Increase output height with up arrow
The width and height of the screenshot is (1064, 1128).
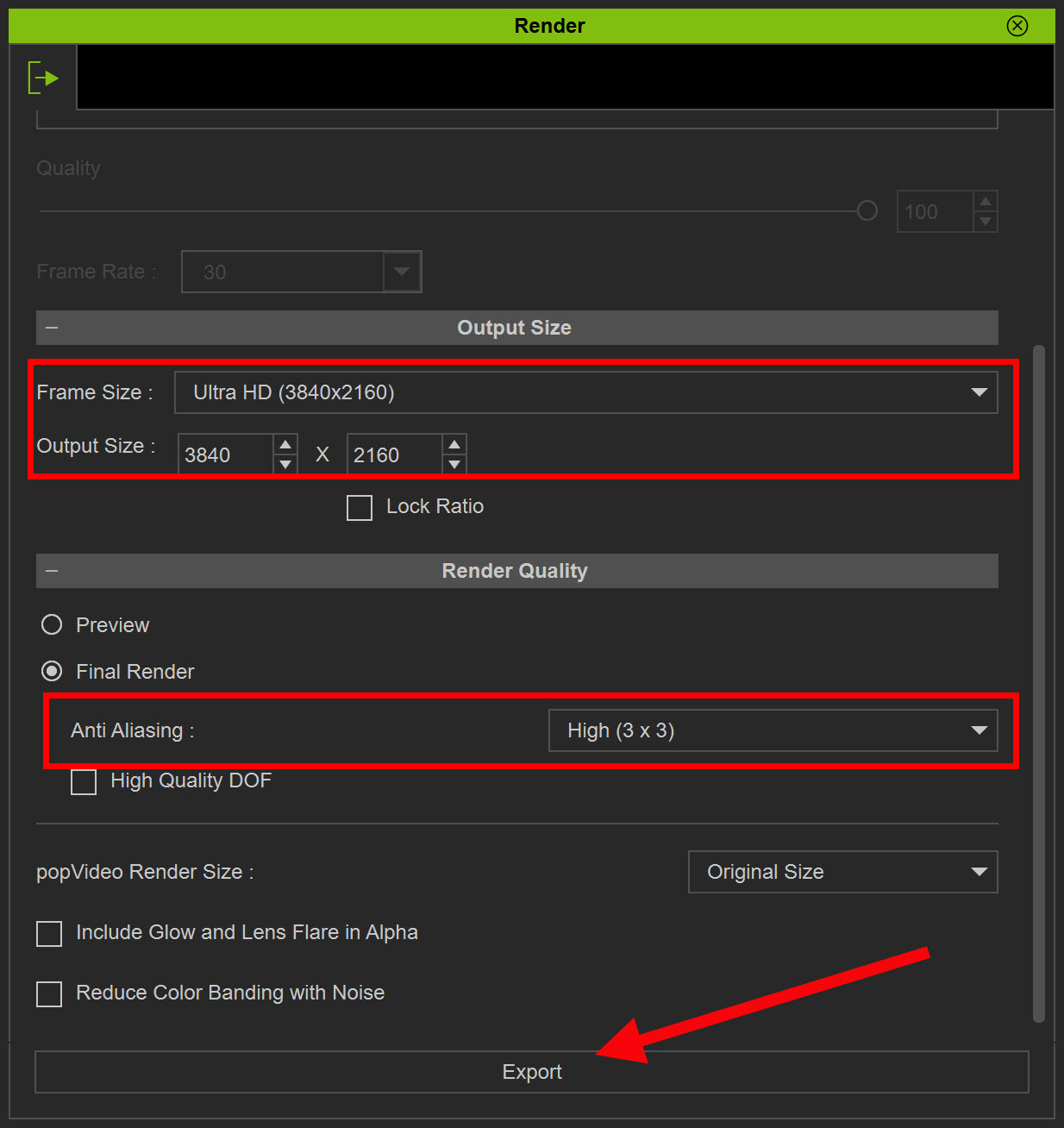(x=454, y=444)
